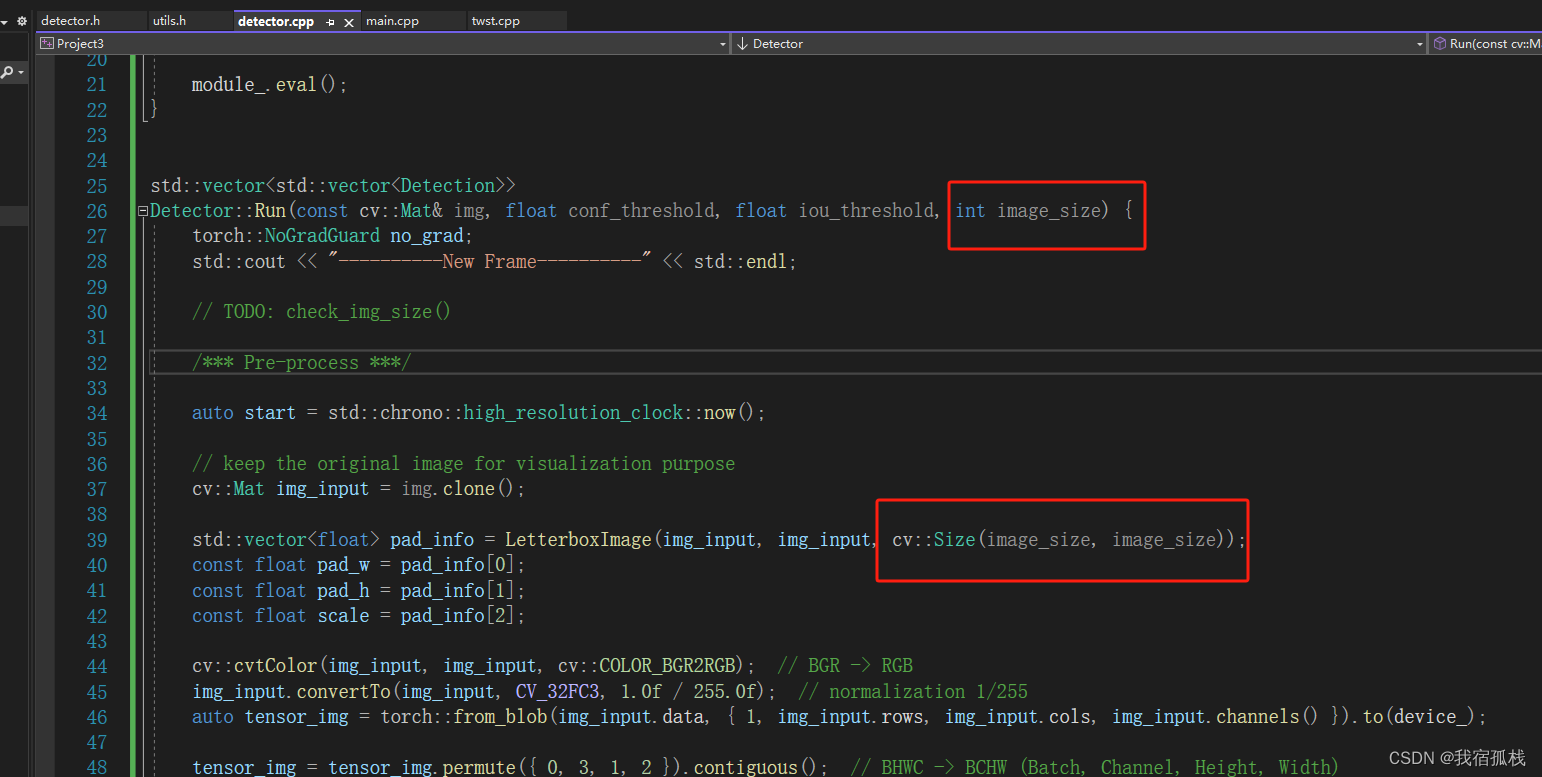This screenshot has width=1542, height=777.
Task: Close the detector.cpp tab
Action: pos(350,22)
